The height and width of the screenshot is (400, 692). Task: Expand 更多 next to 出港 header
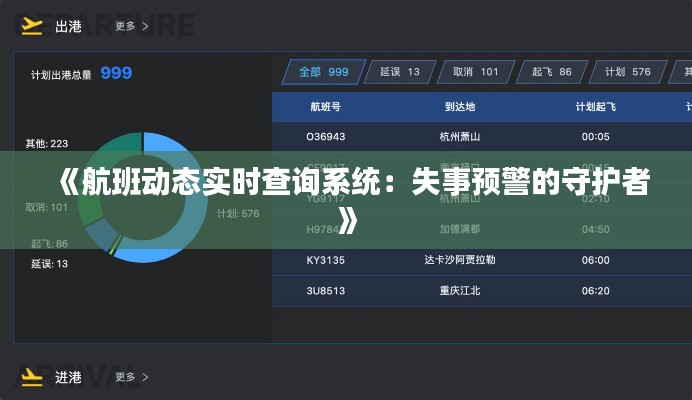pos(132,26)
